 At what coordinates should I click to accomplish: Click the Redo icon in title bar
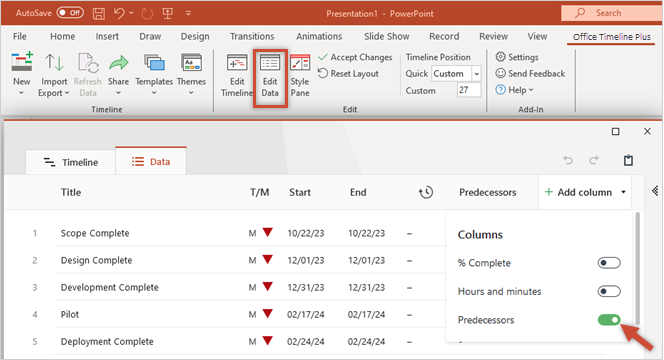click(x=147, y=14)
